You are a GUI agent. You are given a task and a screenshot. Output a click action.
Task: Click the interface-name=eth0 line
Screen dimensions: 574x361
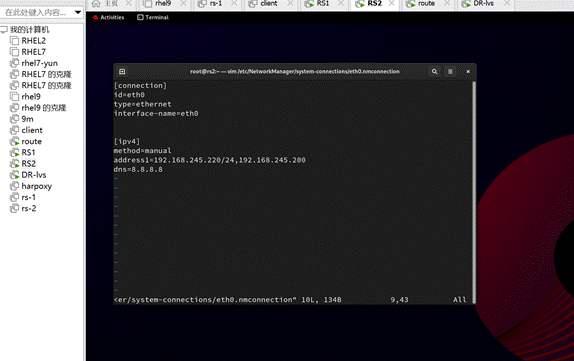156,113
